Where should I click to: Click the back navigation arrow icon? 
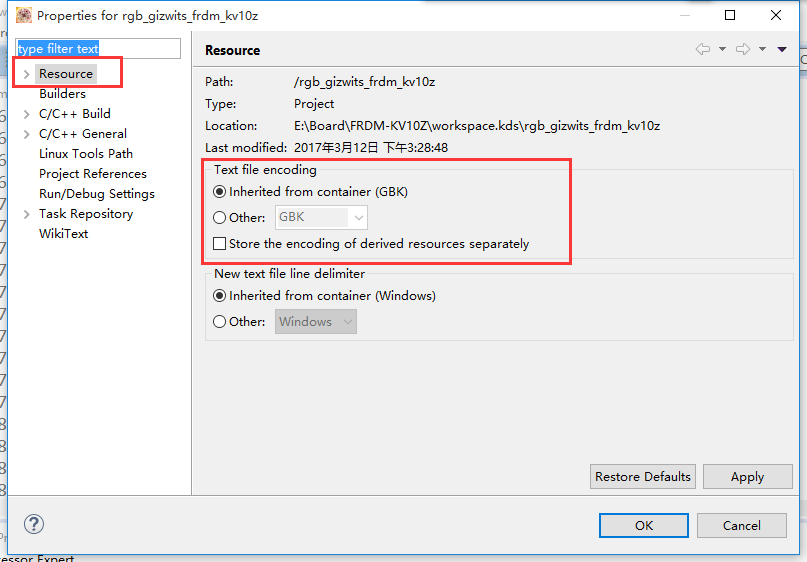pyautogui.click(x=703, y=49)
